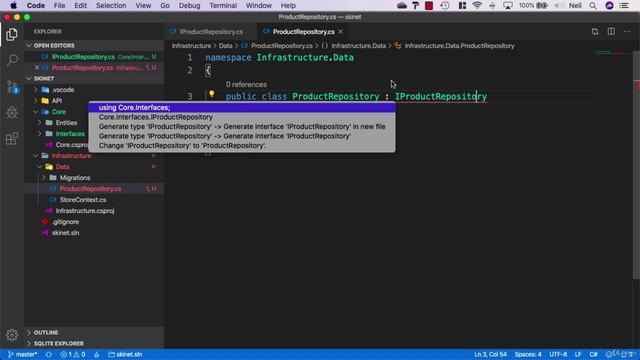Open More Actions ellipsis in editor toolbar
Screen dimensions: 640x360
tap(627, 31)
